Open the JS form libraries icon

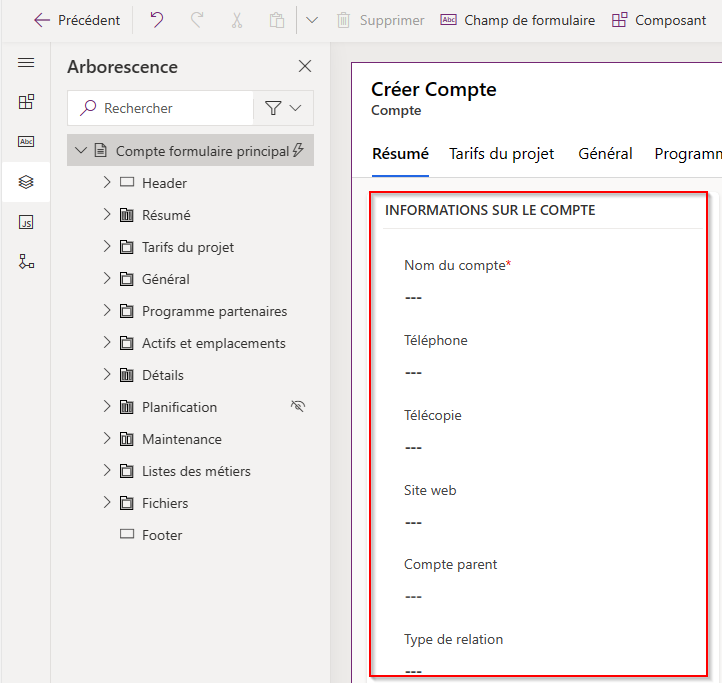(26, 222)
